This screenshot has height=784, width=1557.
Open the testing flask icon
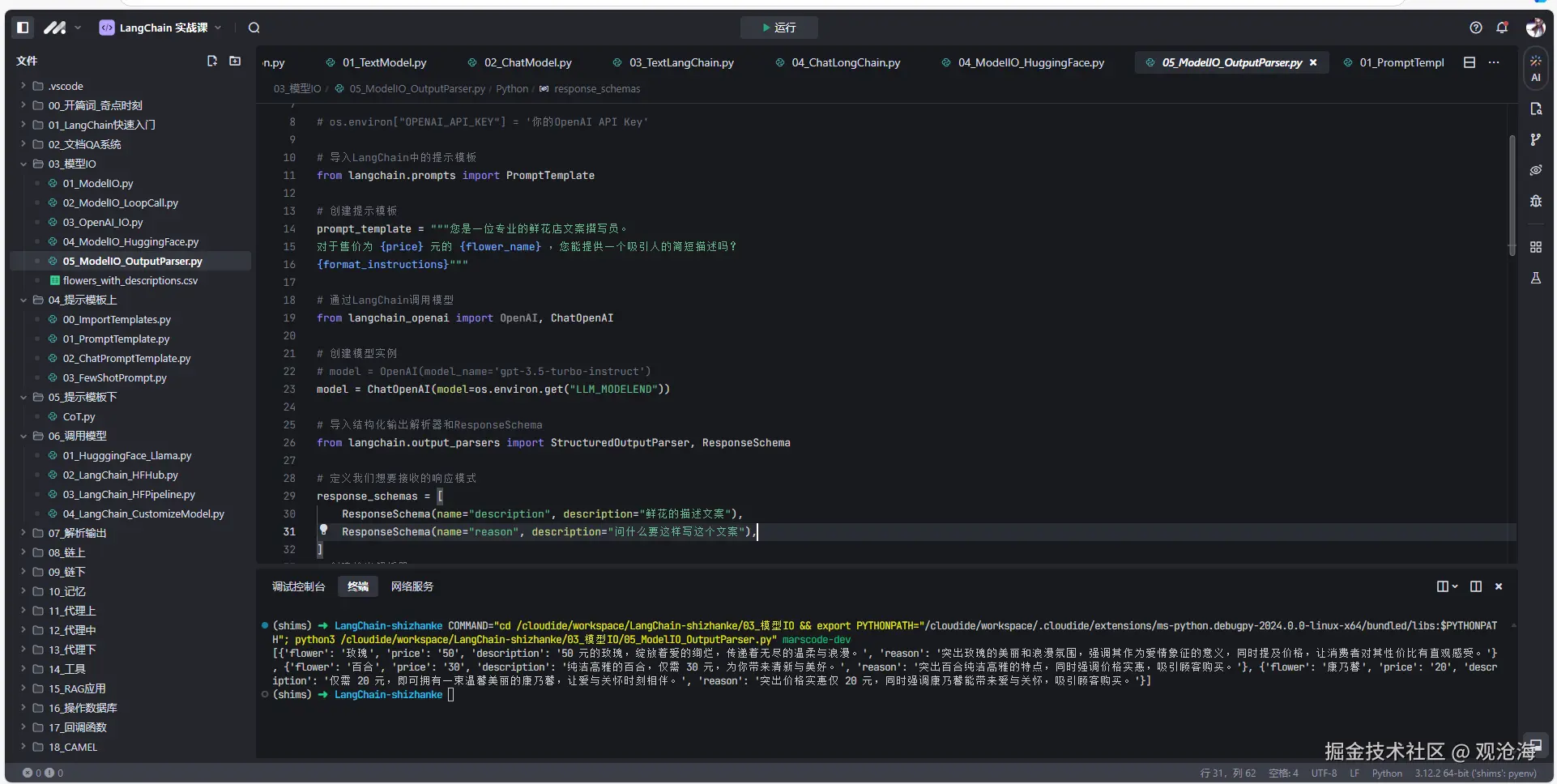(1535, 278)
